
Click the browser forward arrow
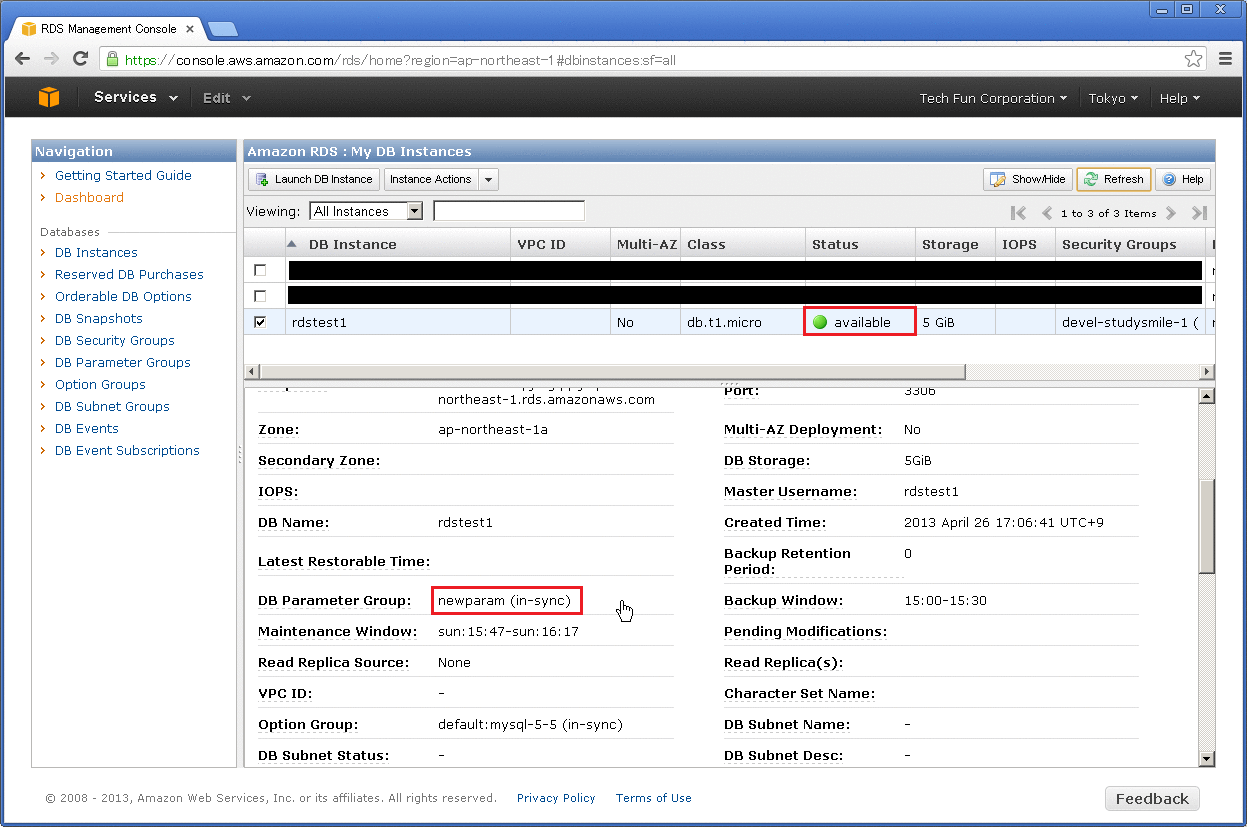52,59
